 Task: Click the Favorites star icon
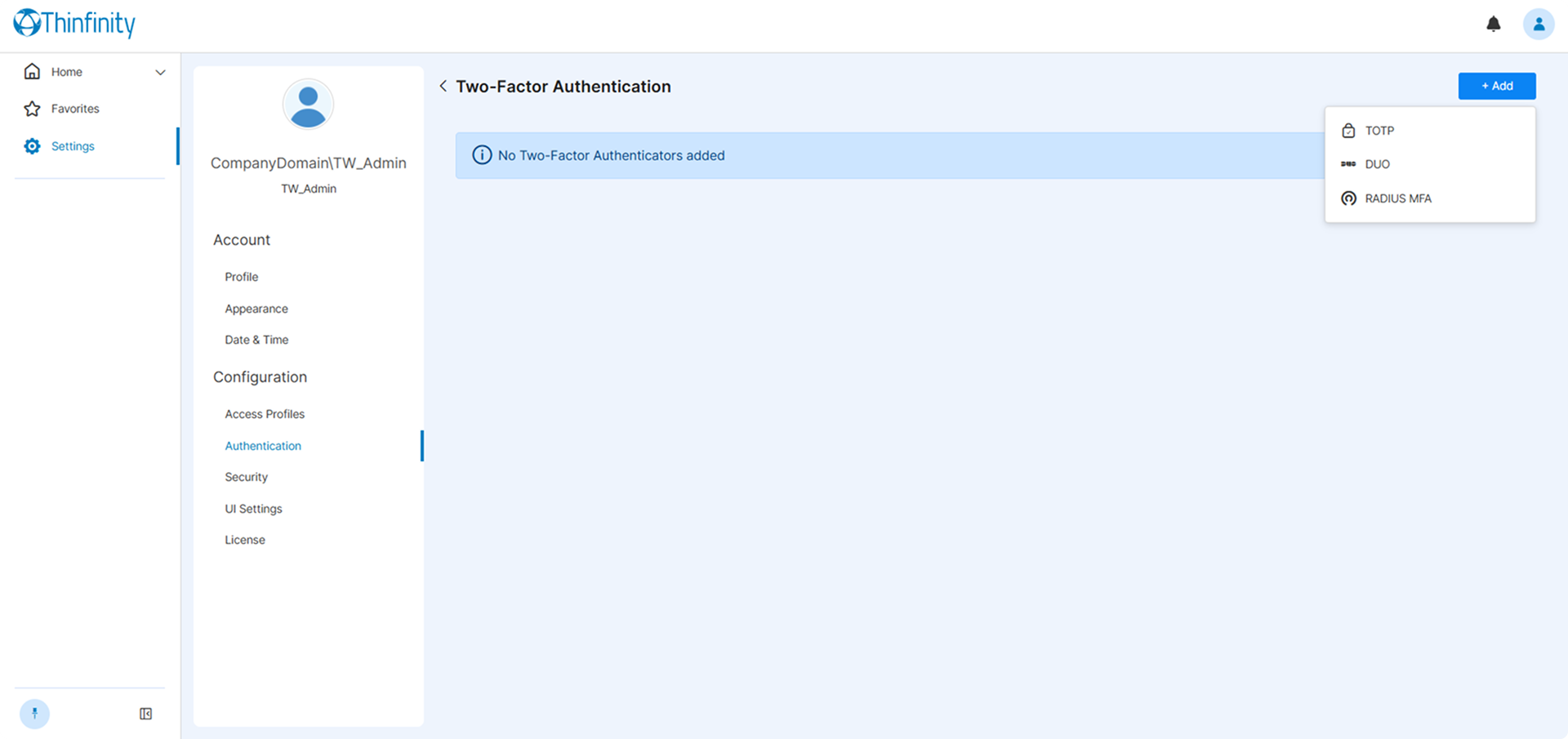click(32, 109)
